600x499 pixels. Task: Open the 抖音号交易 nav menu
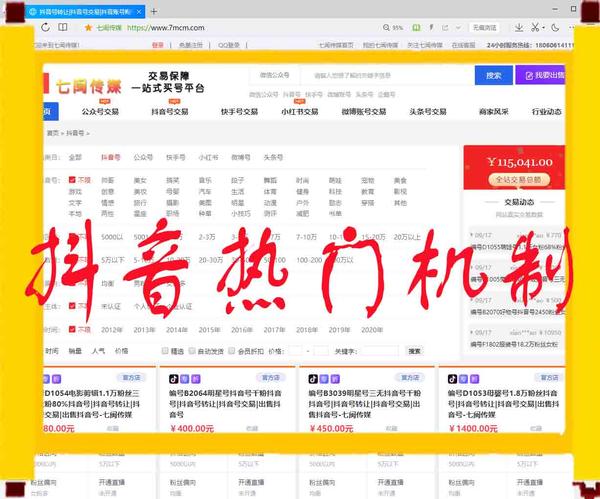tap(170, 111)
